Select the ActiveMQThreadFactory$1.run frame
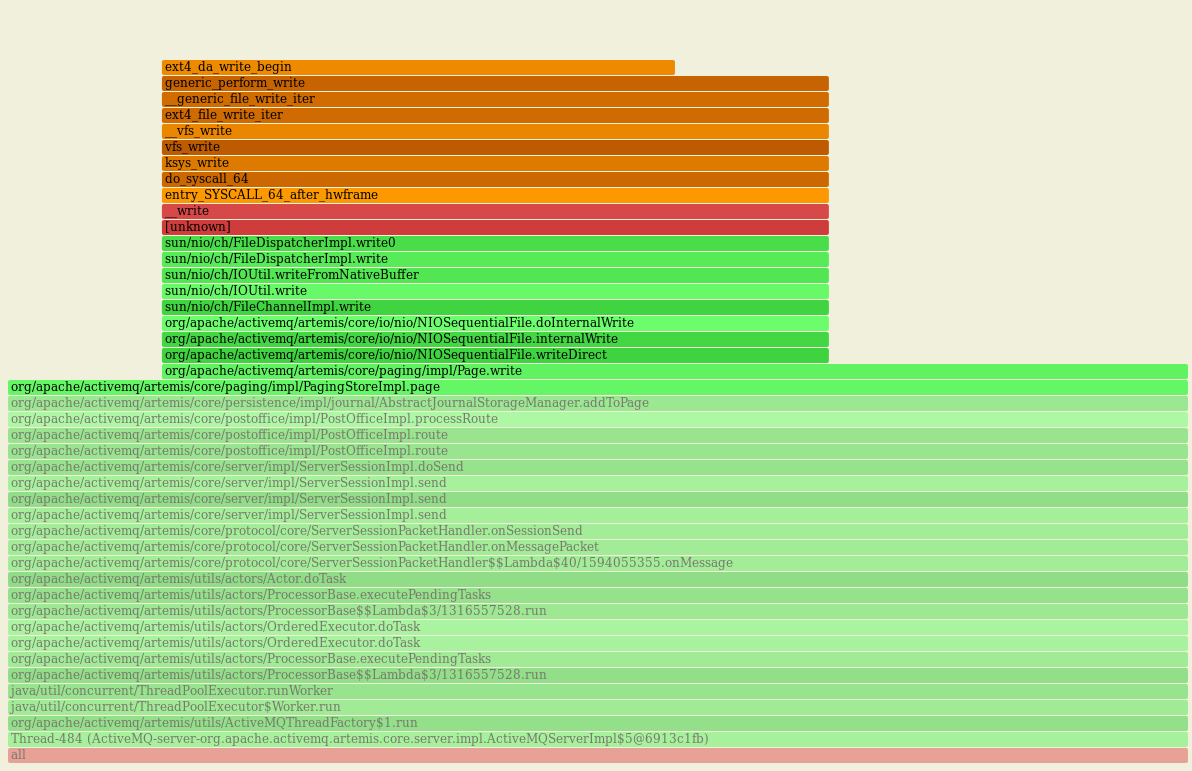The image size is (1192, 771). [x=598, y=723]
